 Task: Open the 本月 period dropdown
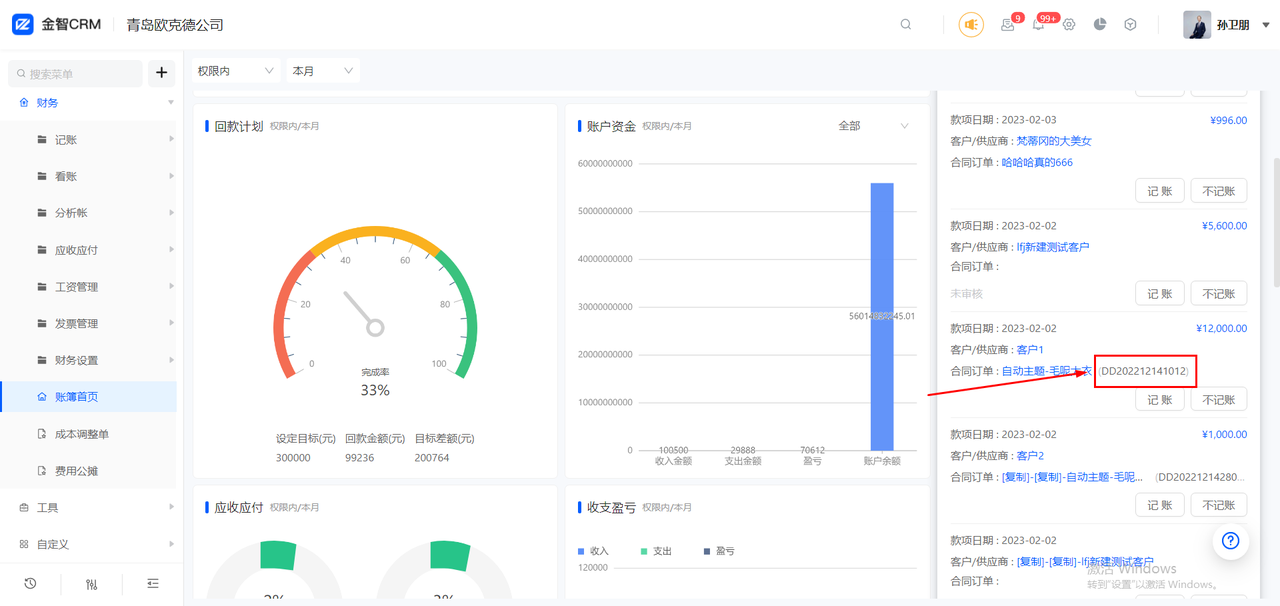(x=322, y=71)
